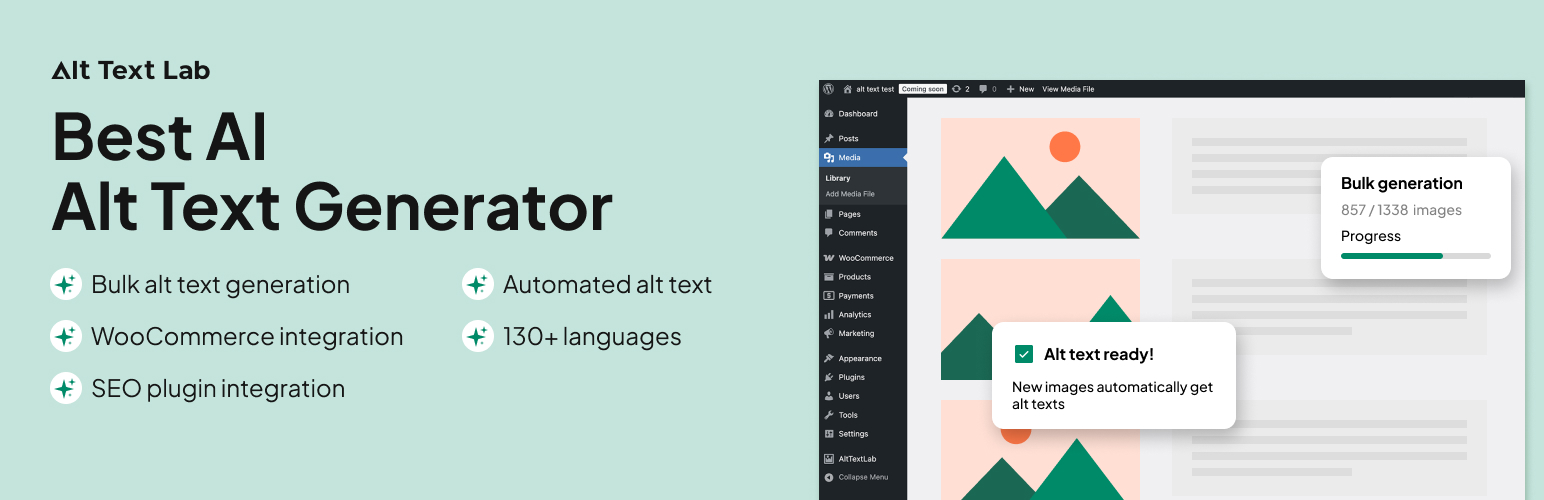Open the Dashboard menu item
The width and height of the screenshot is (1544, 500).
[863, 114]
